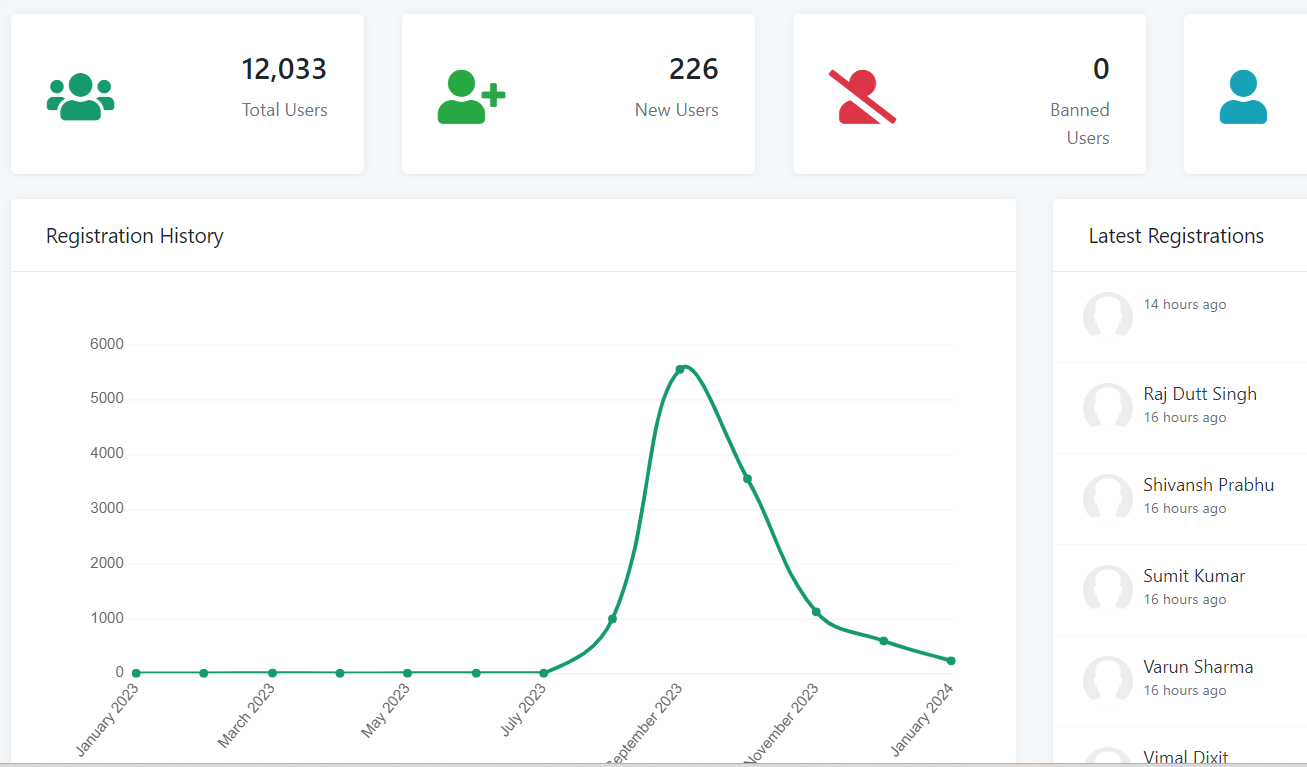This screenshot has height=767, width=1307.
Task: Click the 6000 y-axis label
Action: [x=107, y=344]
